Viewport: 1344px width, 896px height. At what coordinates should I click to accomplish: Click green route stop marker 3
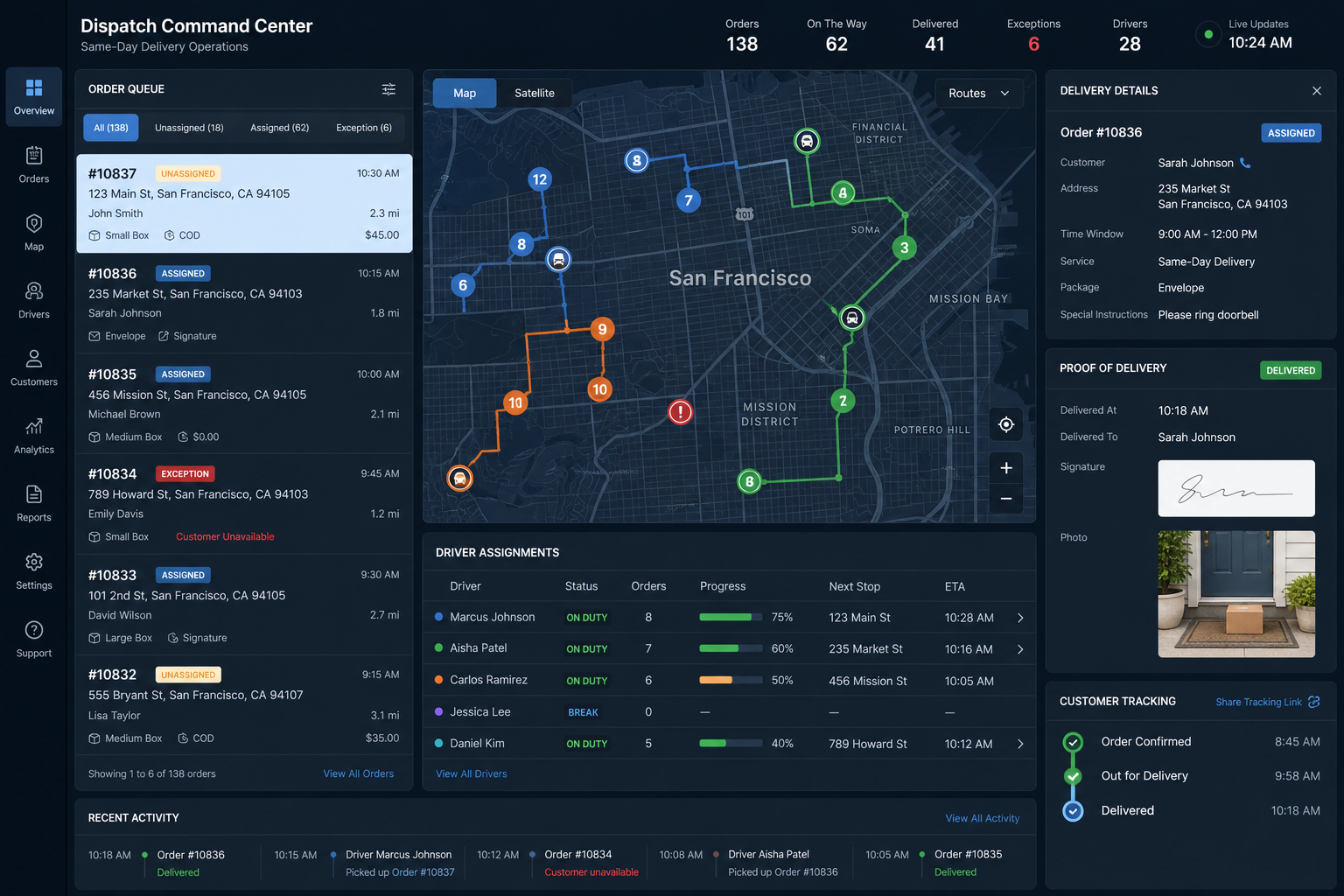click(x=905, y=248)
